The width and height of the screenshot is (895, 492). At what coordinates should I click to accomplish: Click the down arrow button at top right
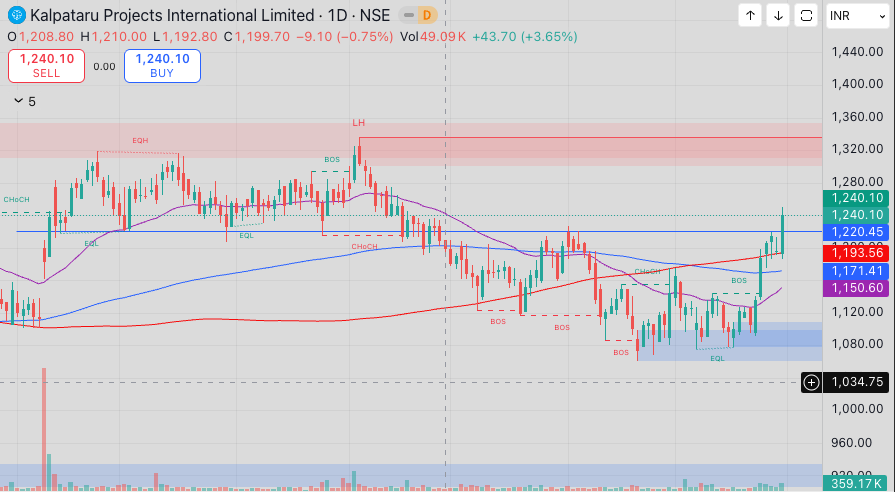coord(778,16)
